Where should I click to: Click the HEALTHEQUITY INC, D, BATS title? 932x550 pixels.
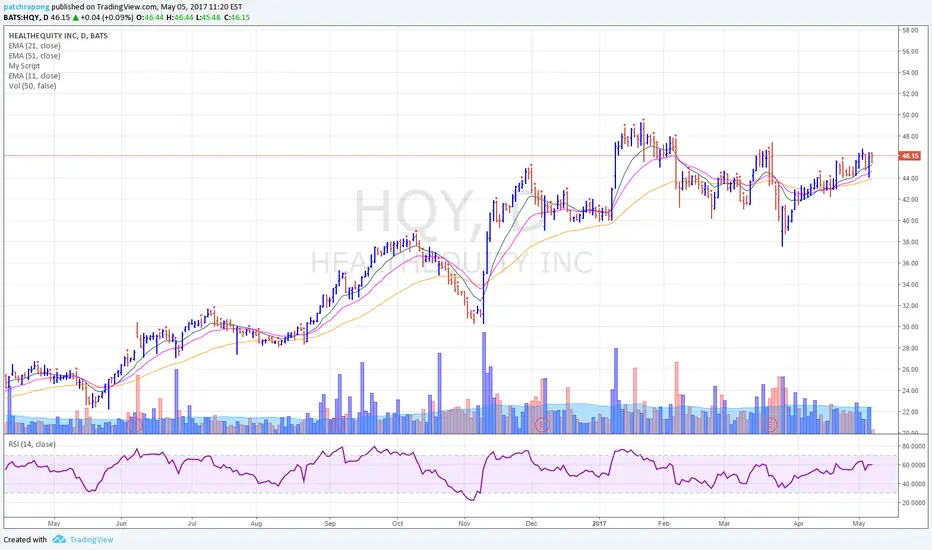58,36
